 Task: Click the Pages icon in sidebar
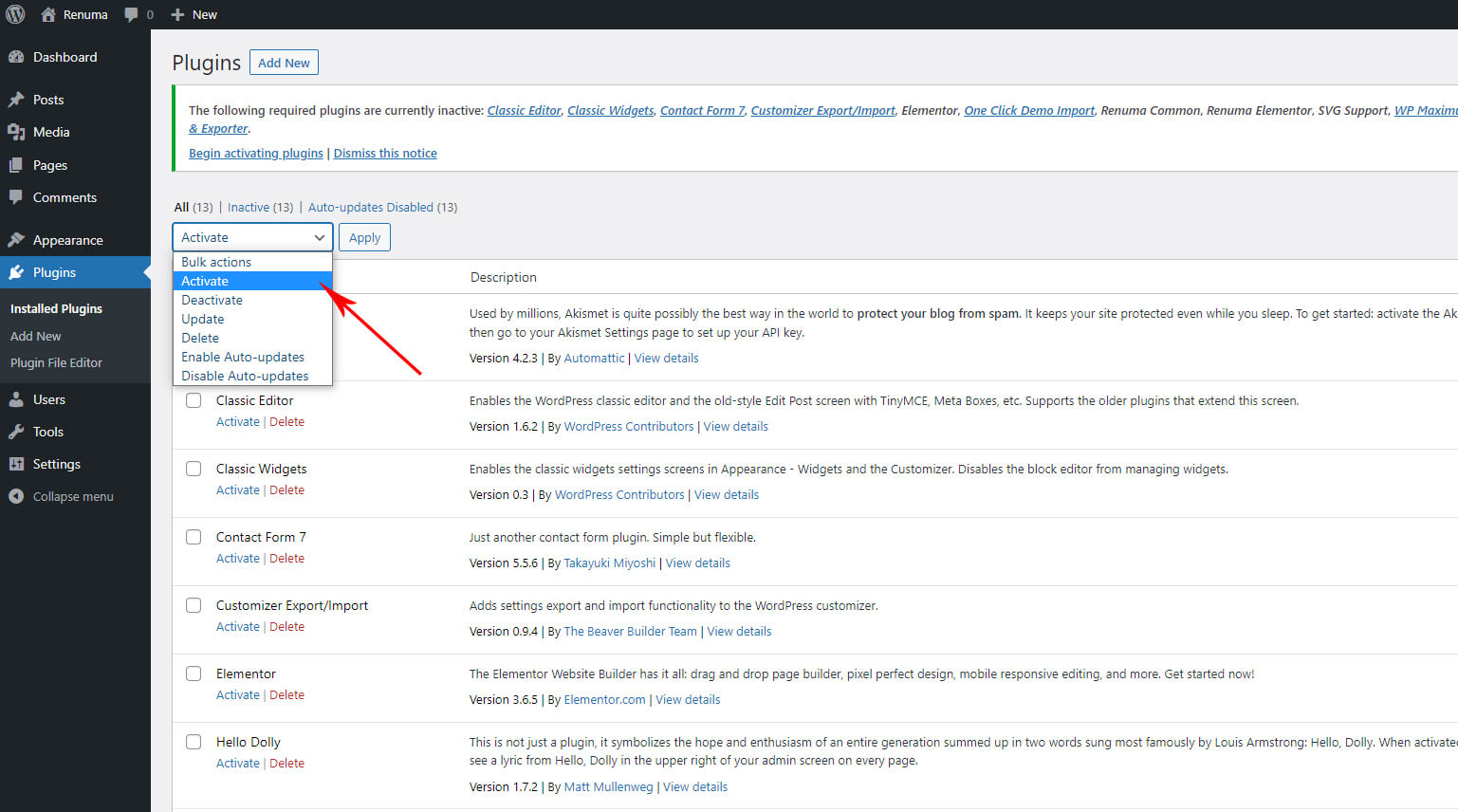(x=16, y=165)
